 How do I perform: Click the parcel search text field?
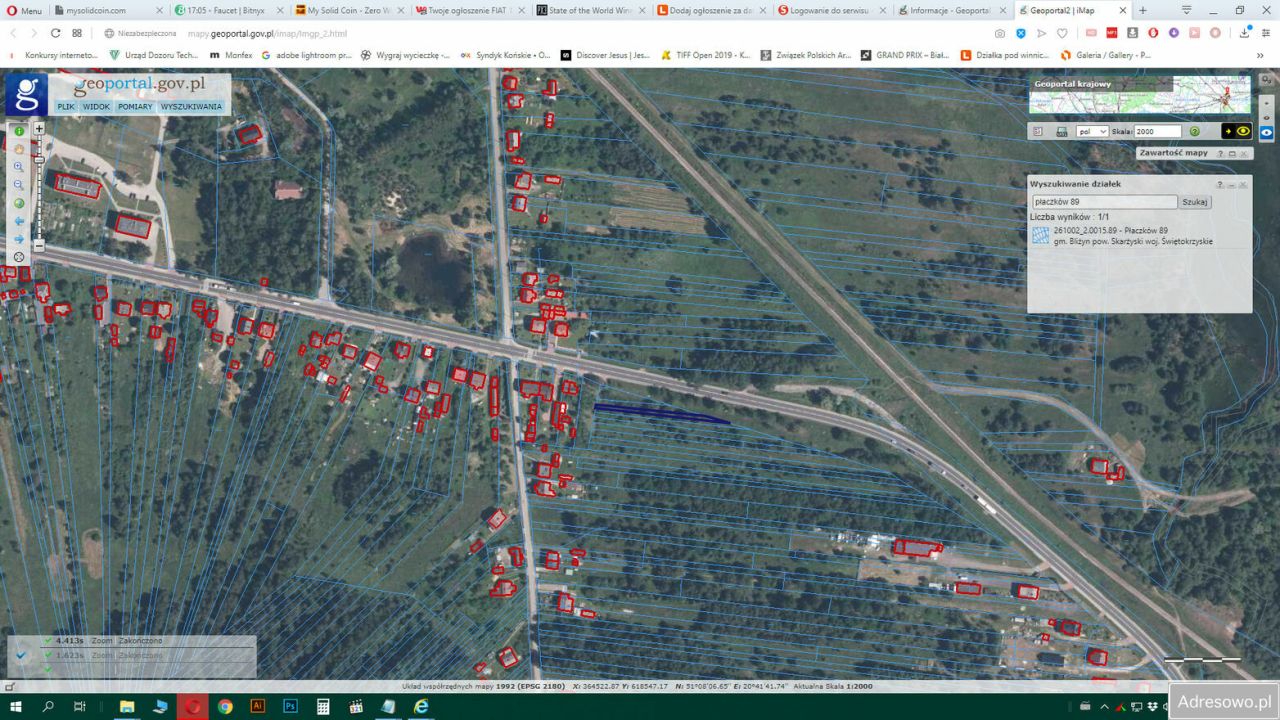click(x=1104, y=202)
